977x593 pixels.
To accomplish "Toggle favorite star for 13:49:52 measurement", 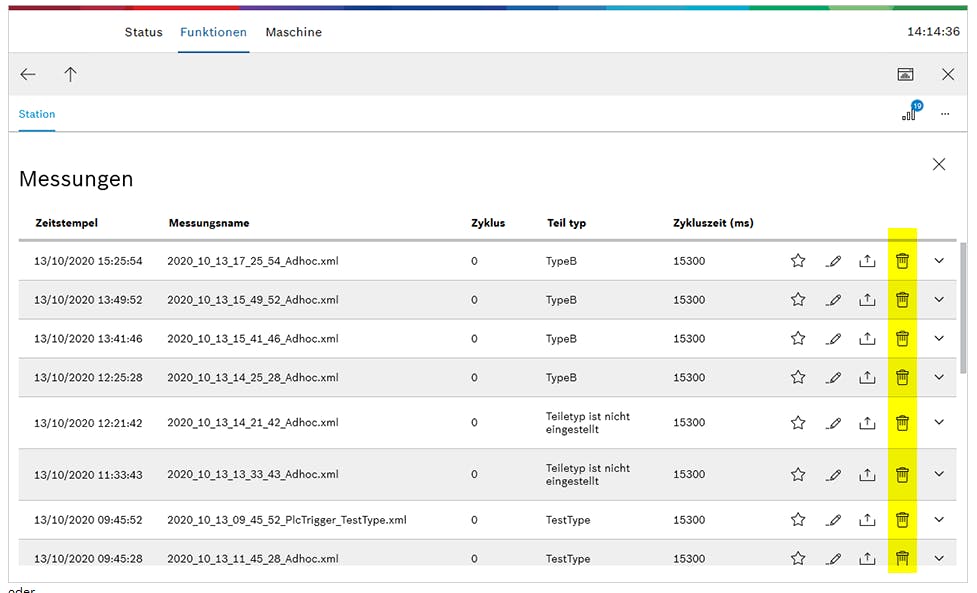I will click(798, 299).
